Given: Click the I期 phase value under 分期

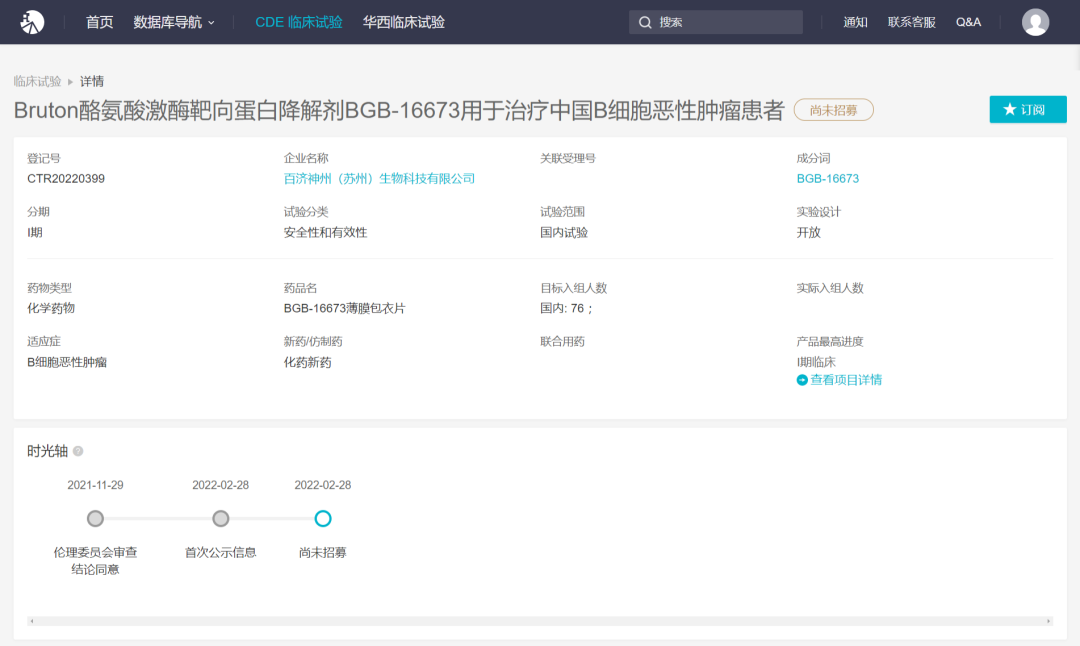Looking at the screenshot, I should click(34, 233).
